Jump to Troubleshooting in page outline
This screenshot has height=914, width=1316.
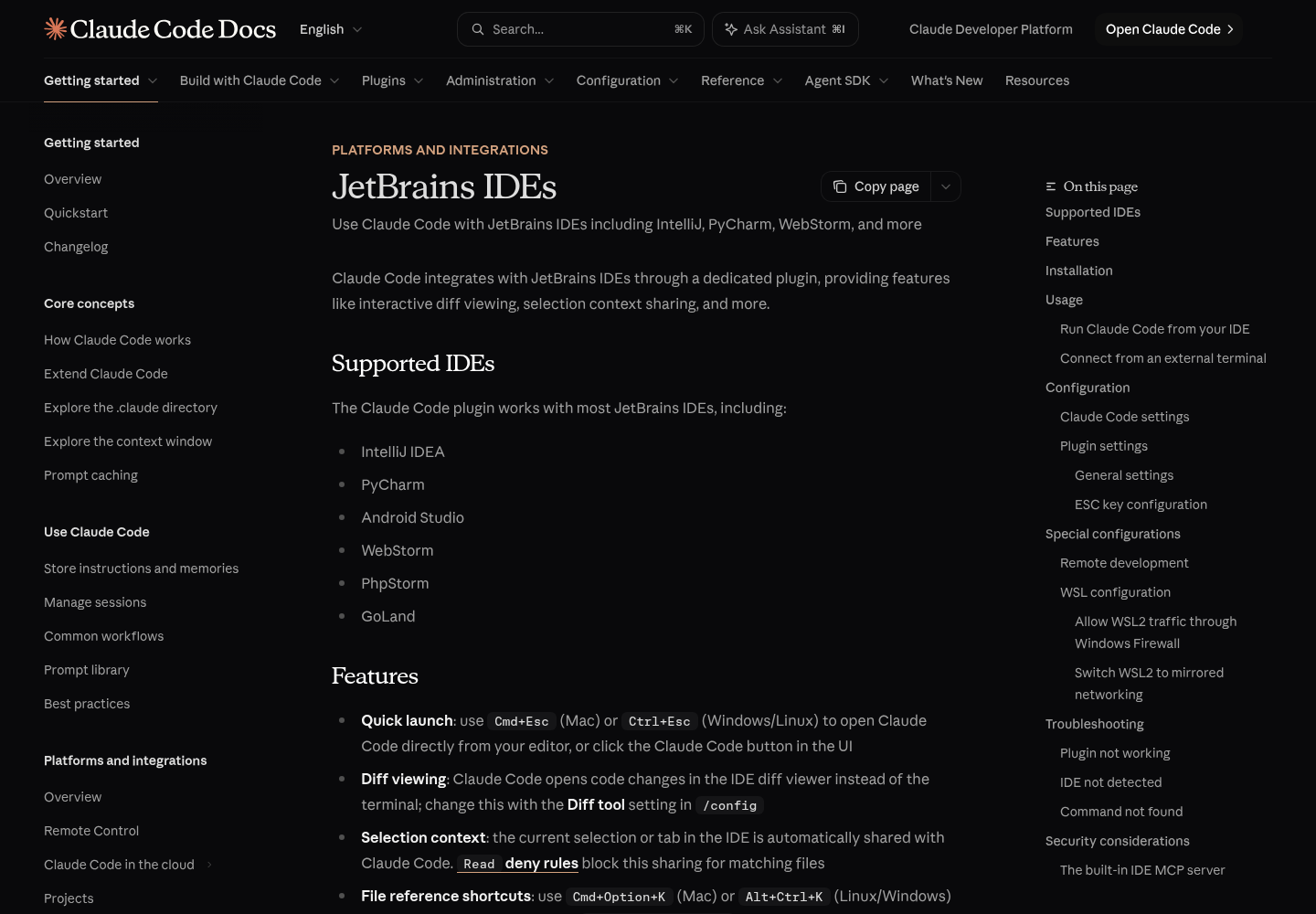[1094, 724]
